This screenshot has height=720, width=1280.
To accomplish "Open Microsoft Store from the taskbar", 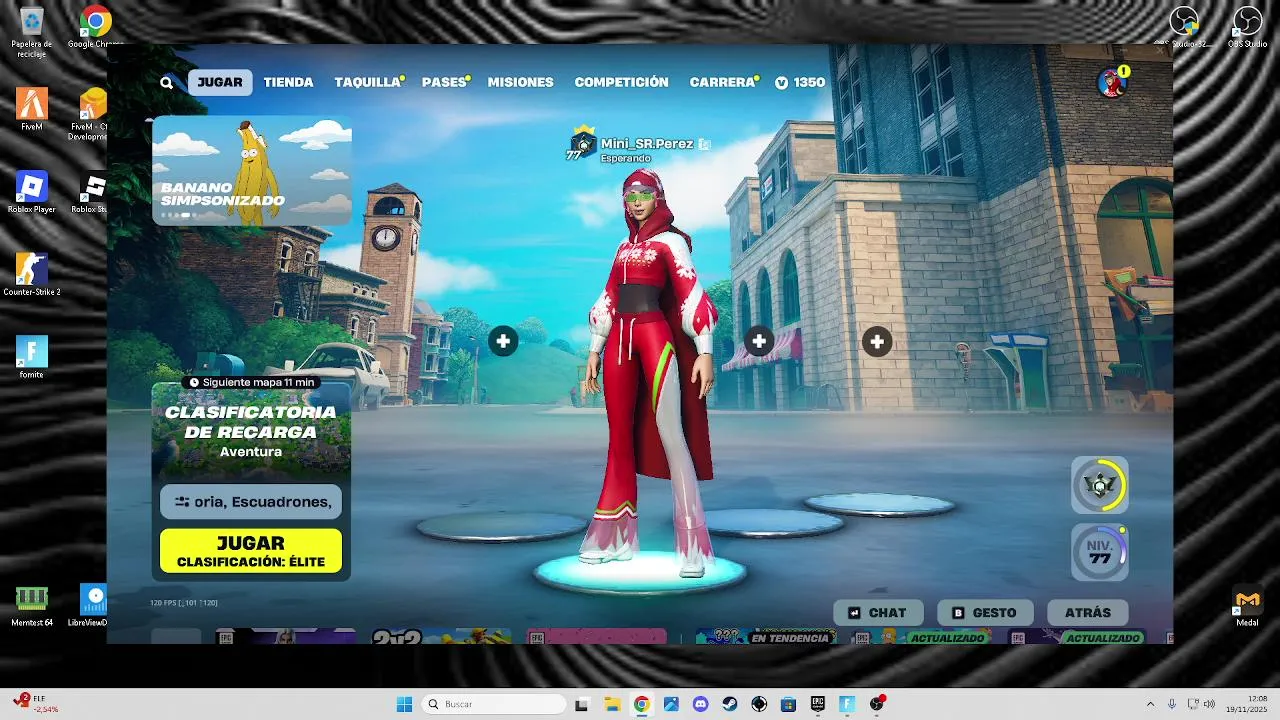I will (x=788, y=704).
